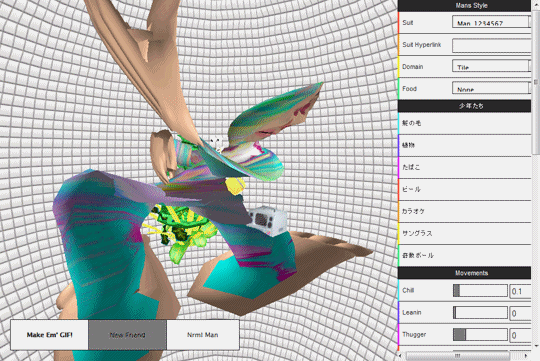This screenshot has height=361, width=540.
Task: Click the horizontal scrollbar right arrow
Action: (526, 355)
